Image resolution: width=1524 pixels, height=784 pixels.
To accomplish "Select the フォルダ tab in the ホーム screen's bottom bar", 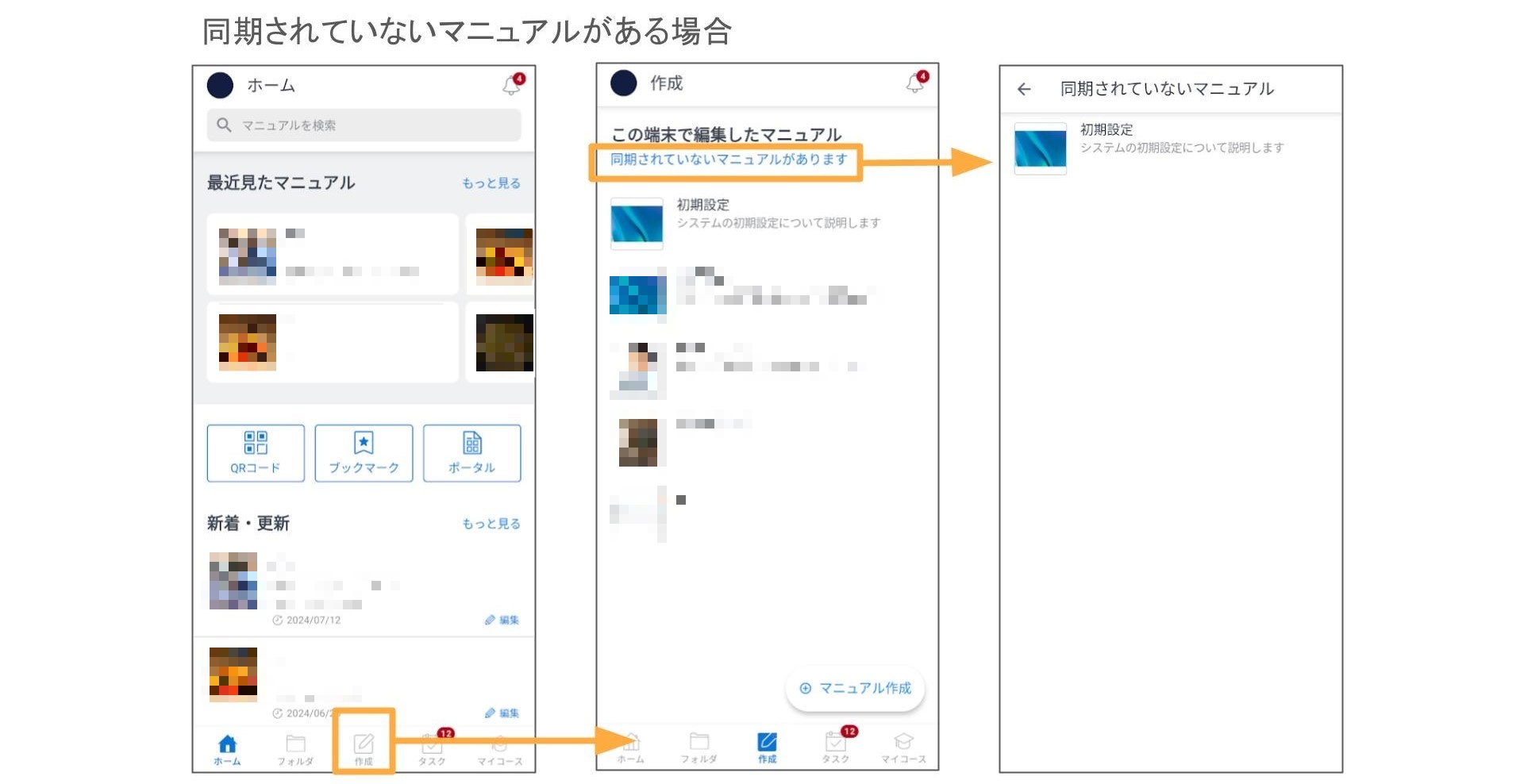I will tap(295, 748).
